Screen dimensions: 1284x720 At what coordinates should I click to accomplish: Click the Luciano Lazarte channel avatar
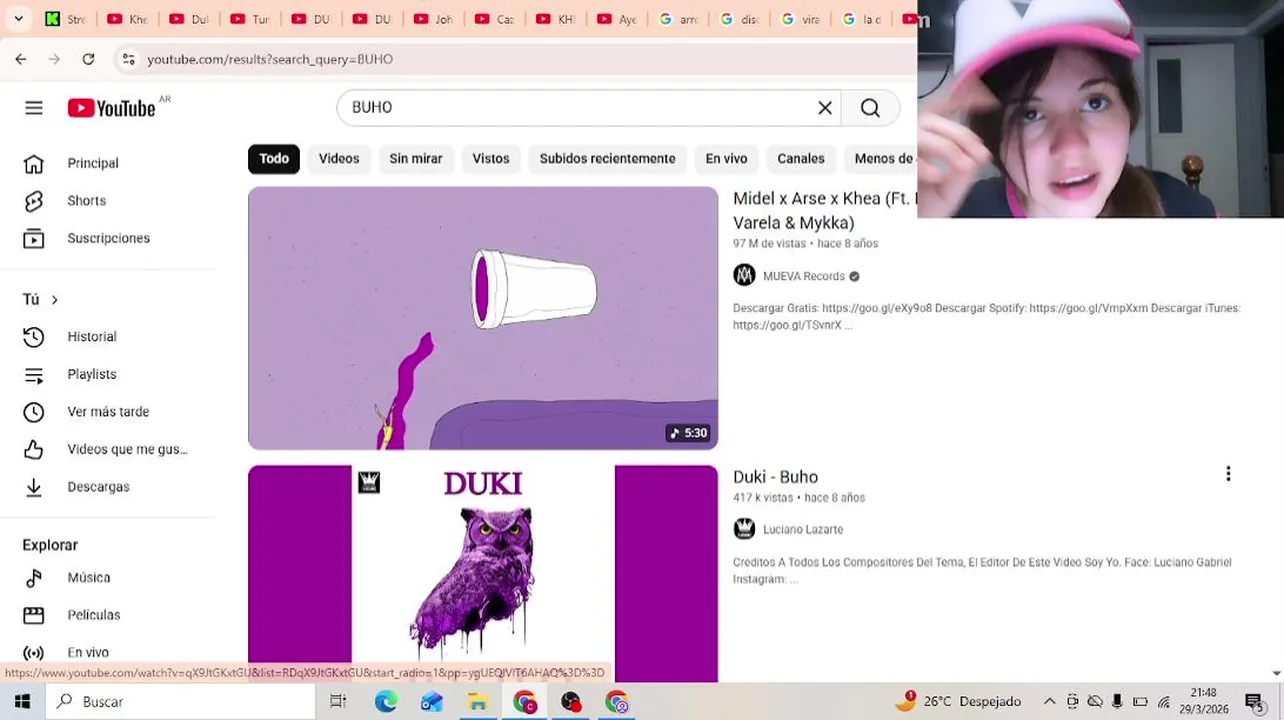pyautogui.click(x=744, y=529)
